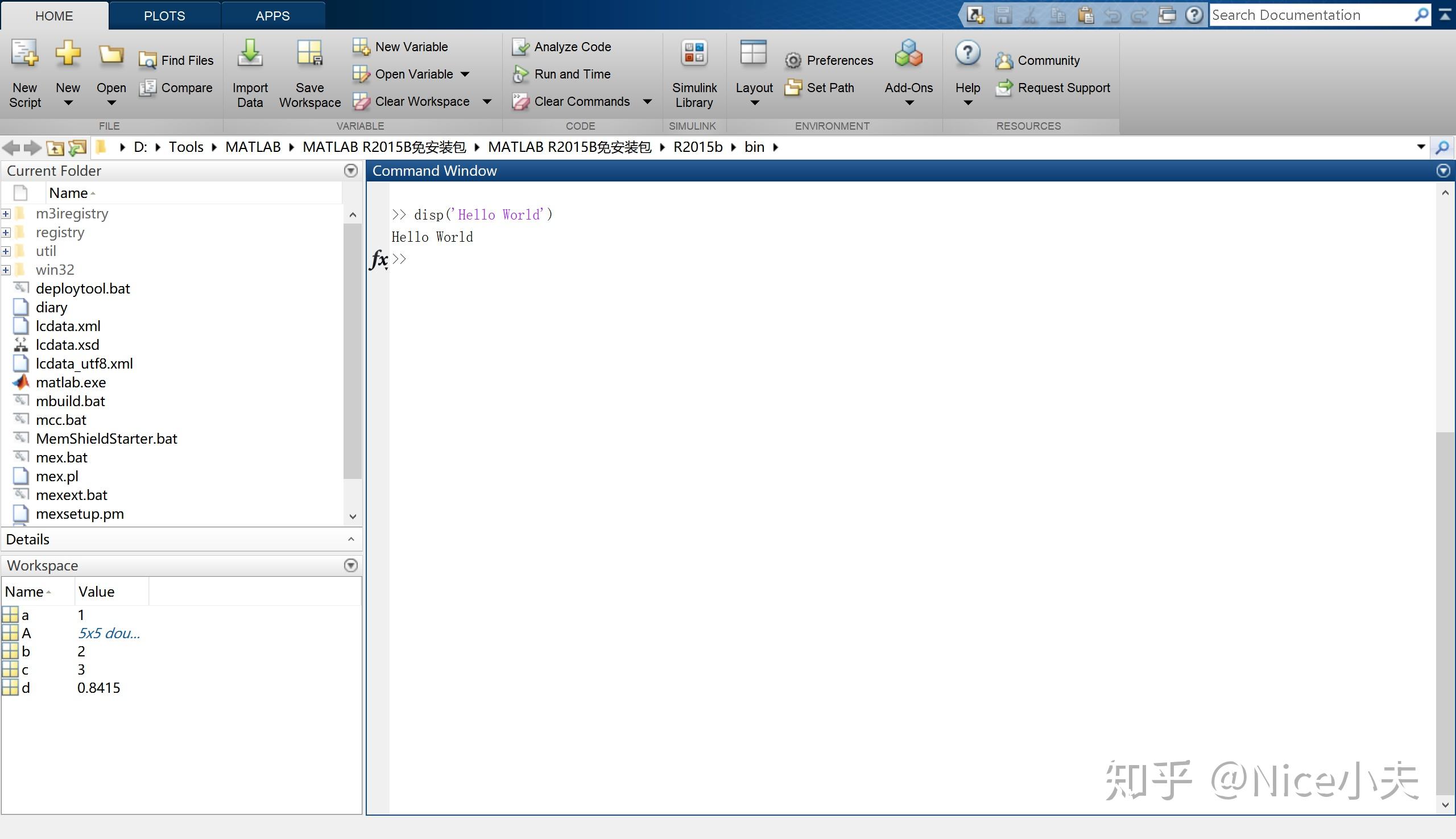1456x839 pixels.
Task: Expand the m3iregistry folder
Action: (x=6, y=214)
